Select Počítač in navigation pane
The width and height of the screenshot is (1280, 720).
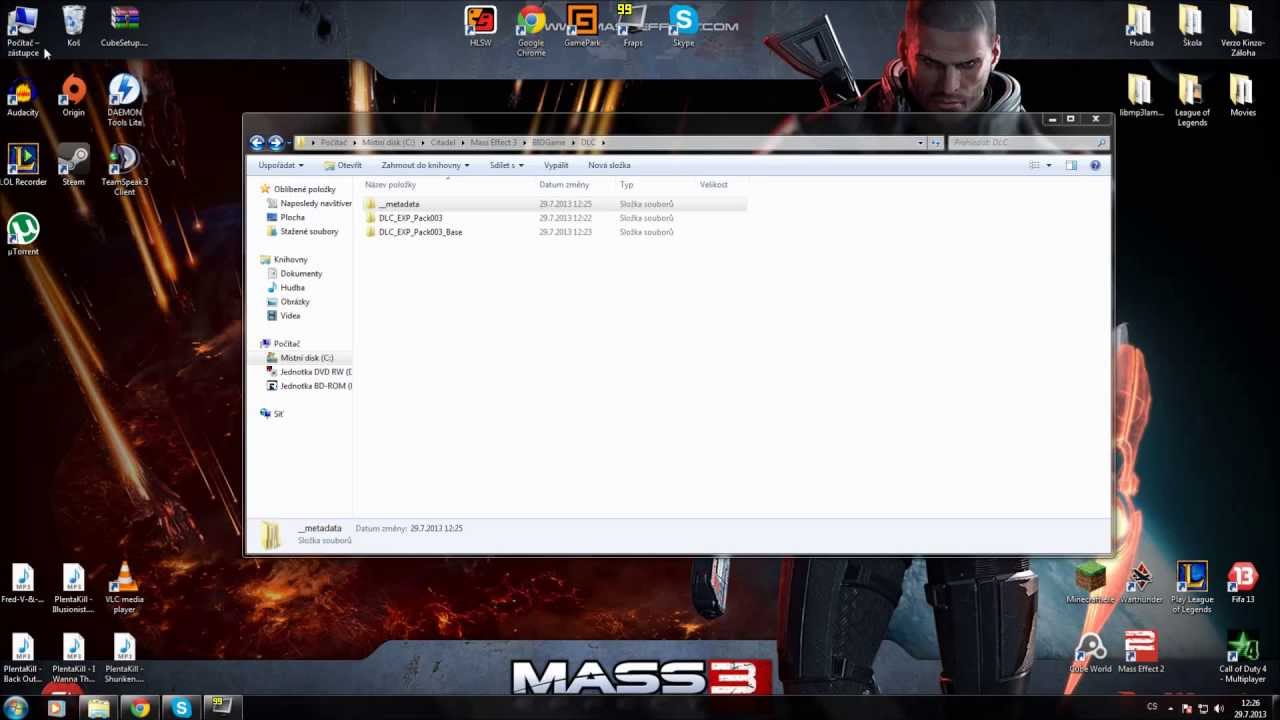click(x=286, y=343)
